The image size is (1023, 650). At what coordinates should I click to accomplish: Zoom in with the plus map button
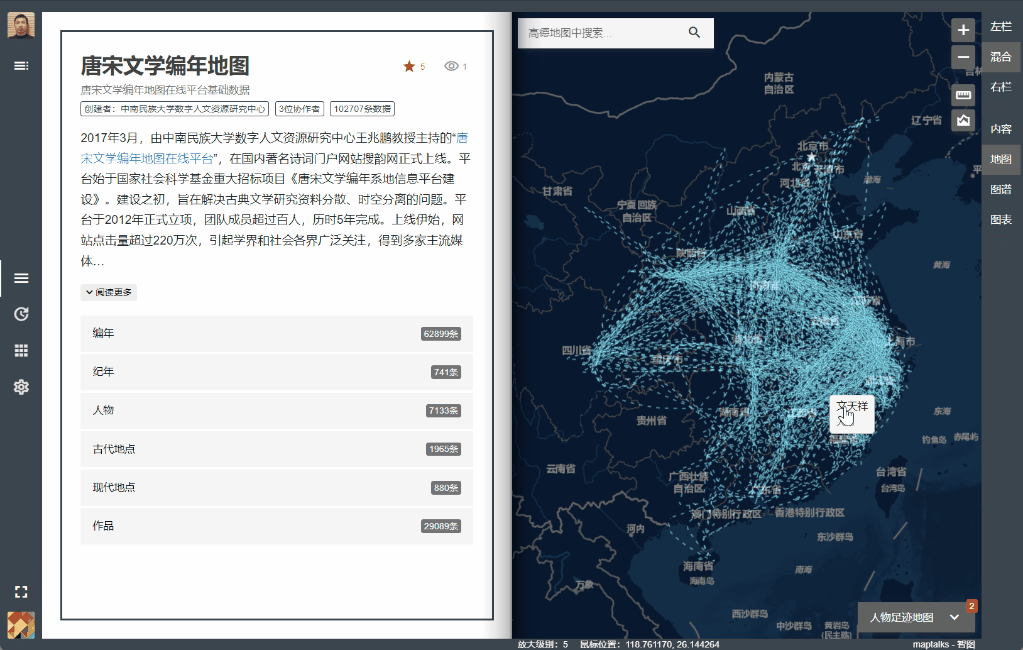[x=963, y=30]
